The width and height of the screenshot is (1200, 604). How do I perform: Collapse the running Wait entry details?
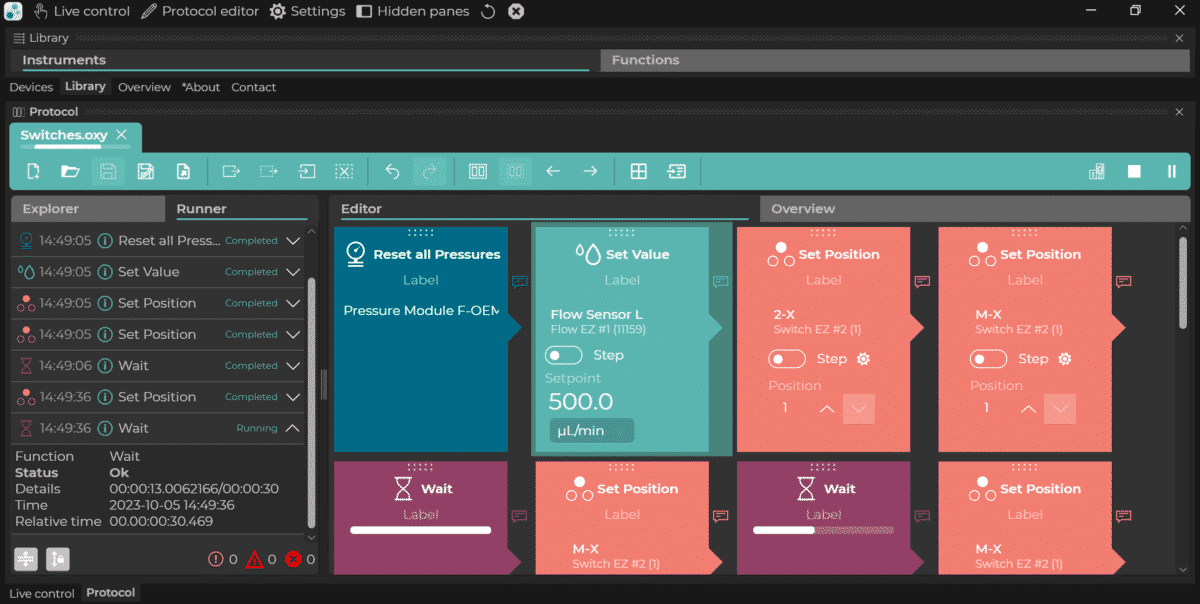(x=293, y=428)
